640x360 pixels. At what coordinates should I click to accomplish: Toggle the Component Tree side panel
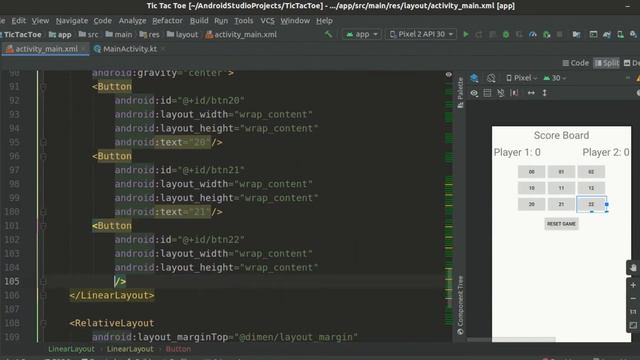pos(460,305)
